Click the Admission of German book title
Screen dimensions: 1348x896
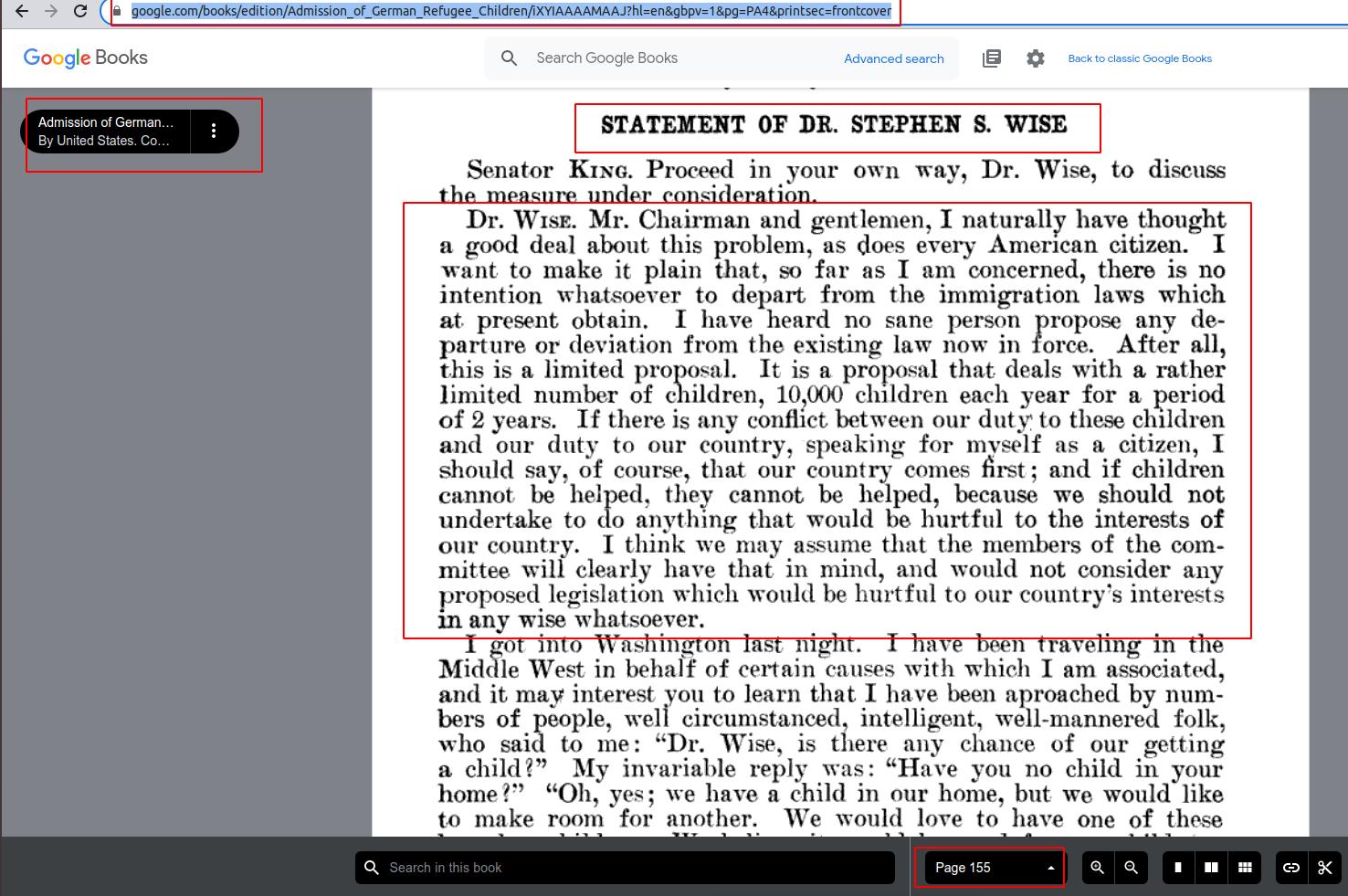click(x=105, y=131)
